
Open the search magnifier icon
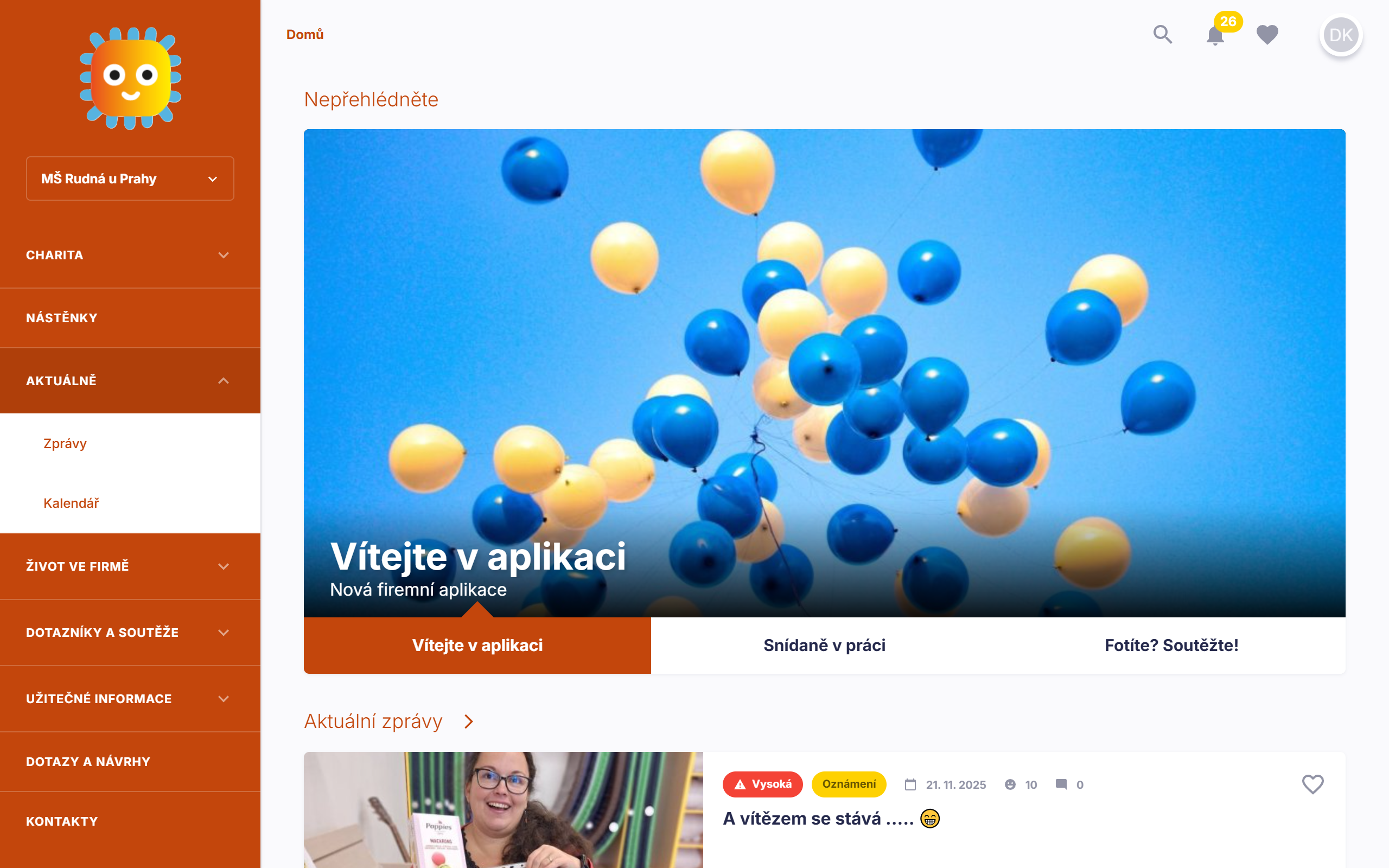pos(1162,34)
